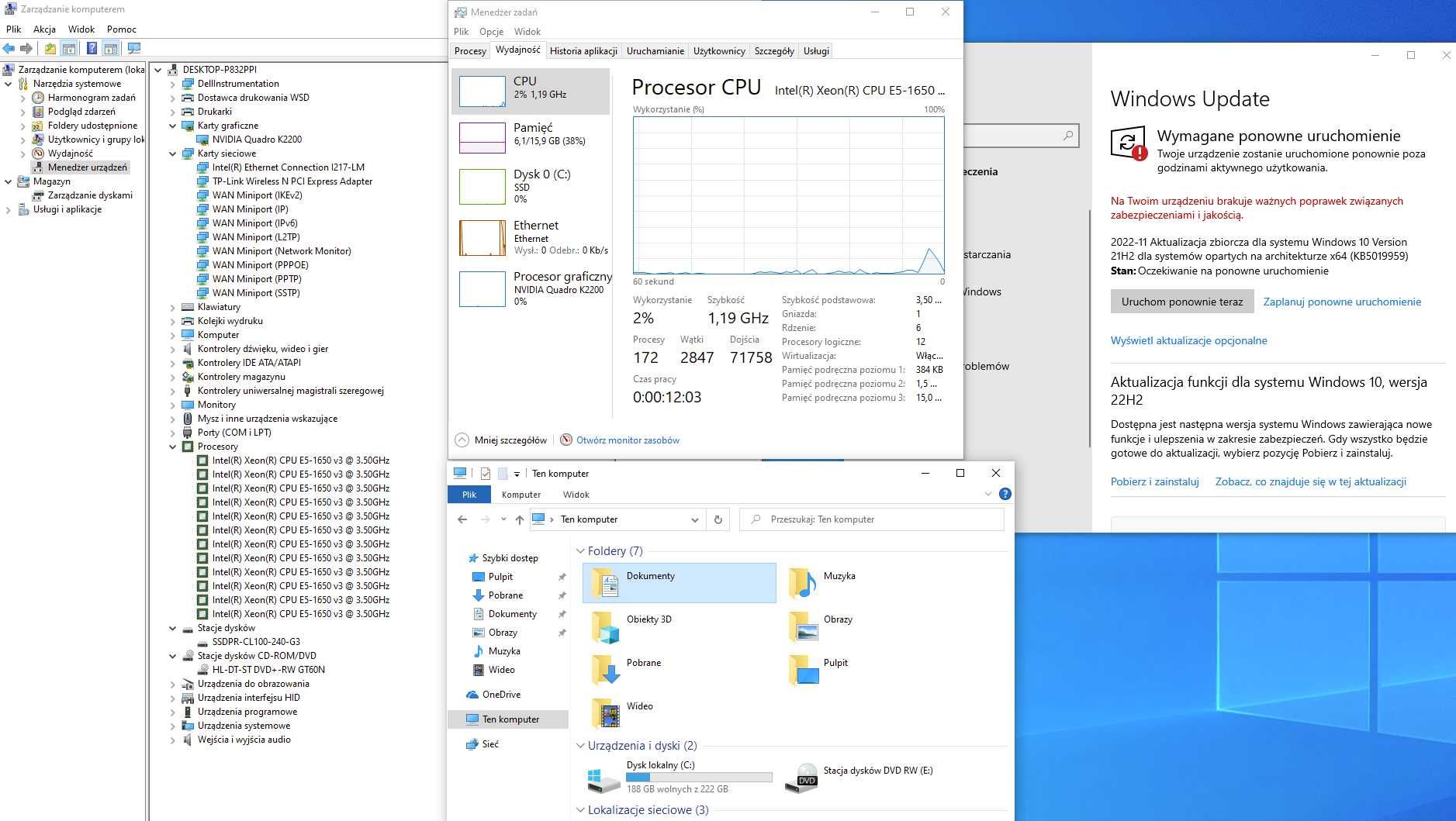Viewport: 1456px width, 821px height.
Task: Open the Opcje menu in Task Manager
Action: [491, 31]
